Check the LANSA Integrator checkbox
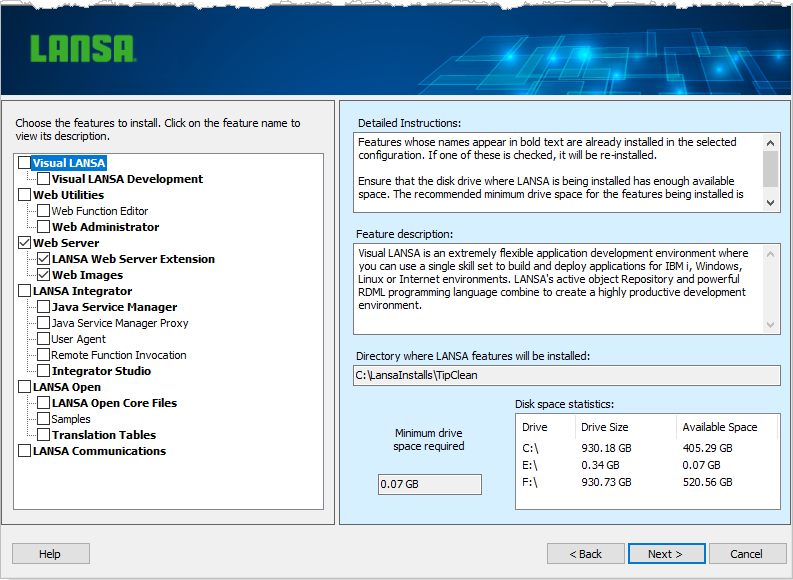Screen dimensions: 793x580 24,291
